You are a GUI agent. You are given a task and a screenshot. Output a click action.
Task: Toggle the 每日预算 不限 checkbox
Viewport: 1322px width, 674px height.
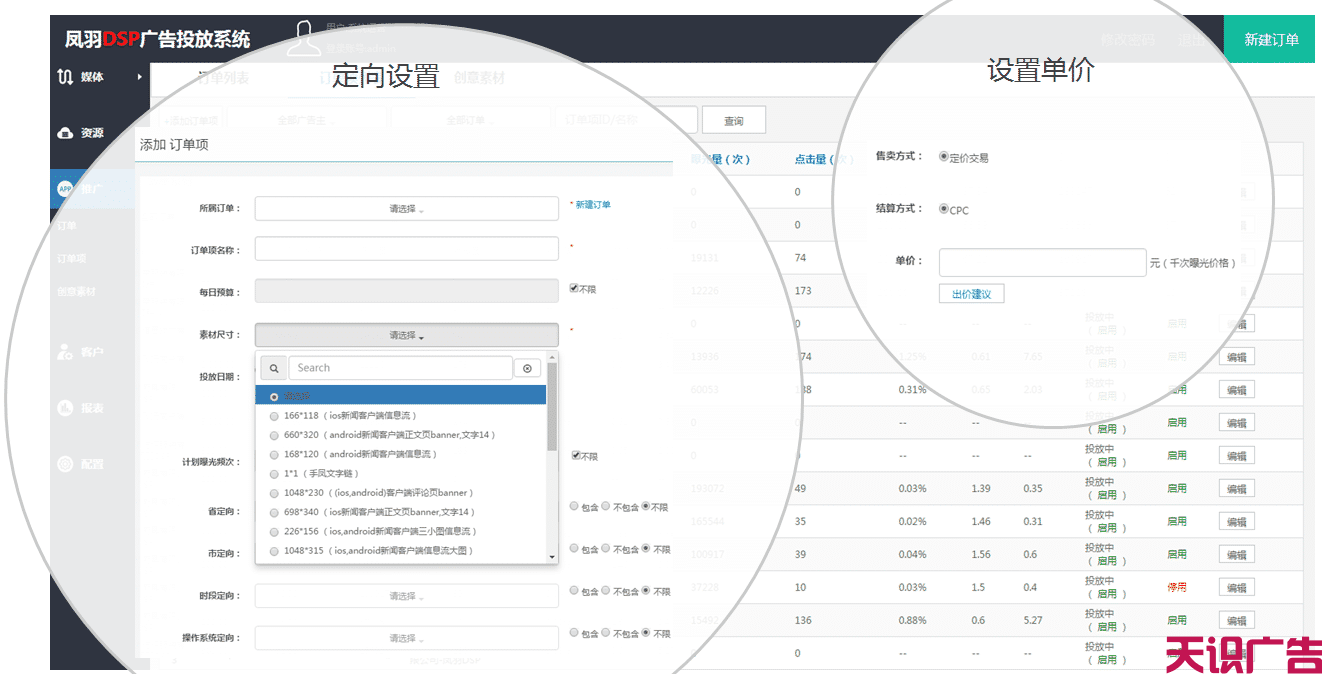click(574, 288)
